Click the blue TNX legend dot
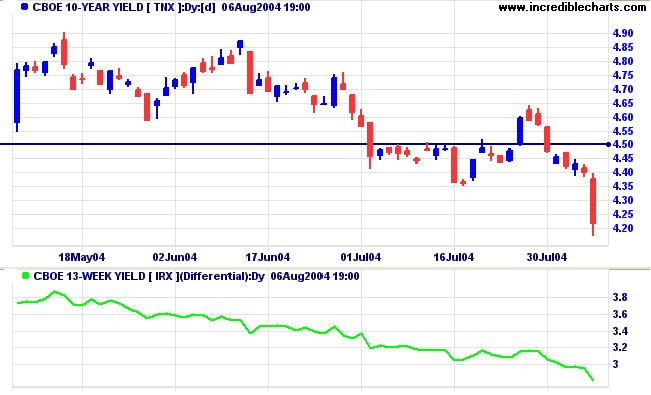 point(24,7)
